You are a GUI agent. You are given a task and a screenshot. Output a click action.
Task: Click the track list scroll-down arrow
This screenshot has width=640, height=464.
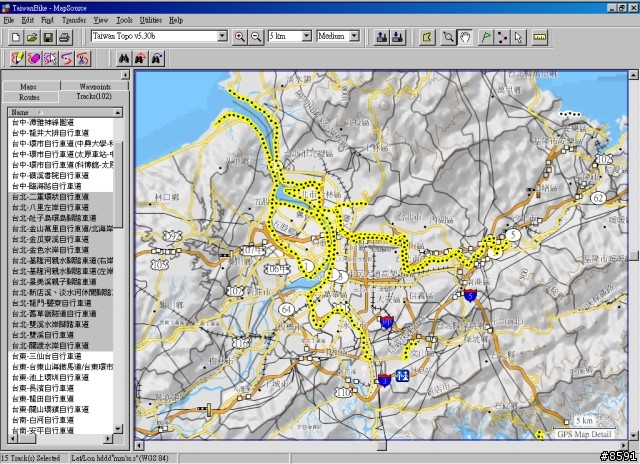click(118, 428)
